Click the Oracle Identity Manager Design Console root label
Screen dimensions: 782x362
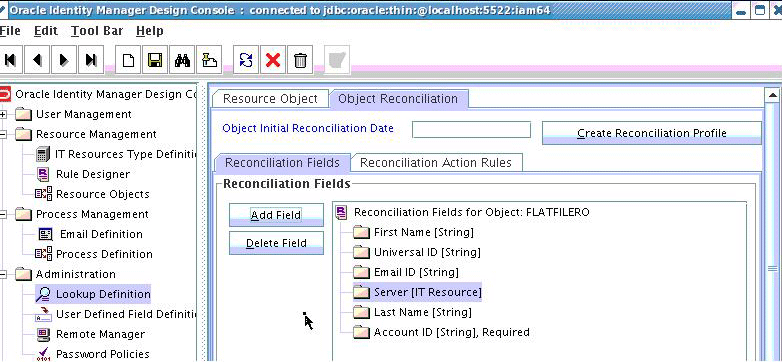click(x=106, y=94)
